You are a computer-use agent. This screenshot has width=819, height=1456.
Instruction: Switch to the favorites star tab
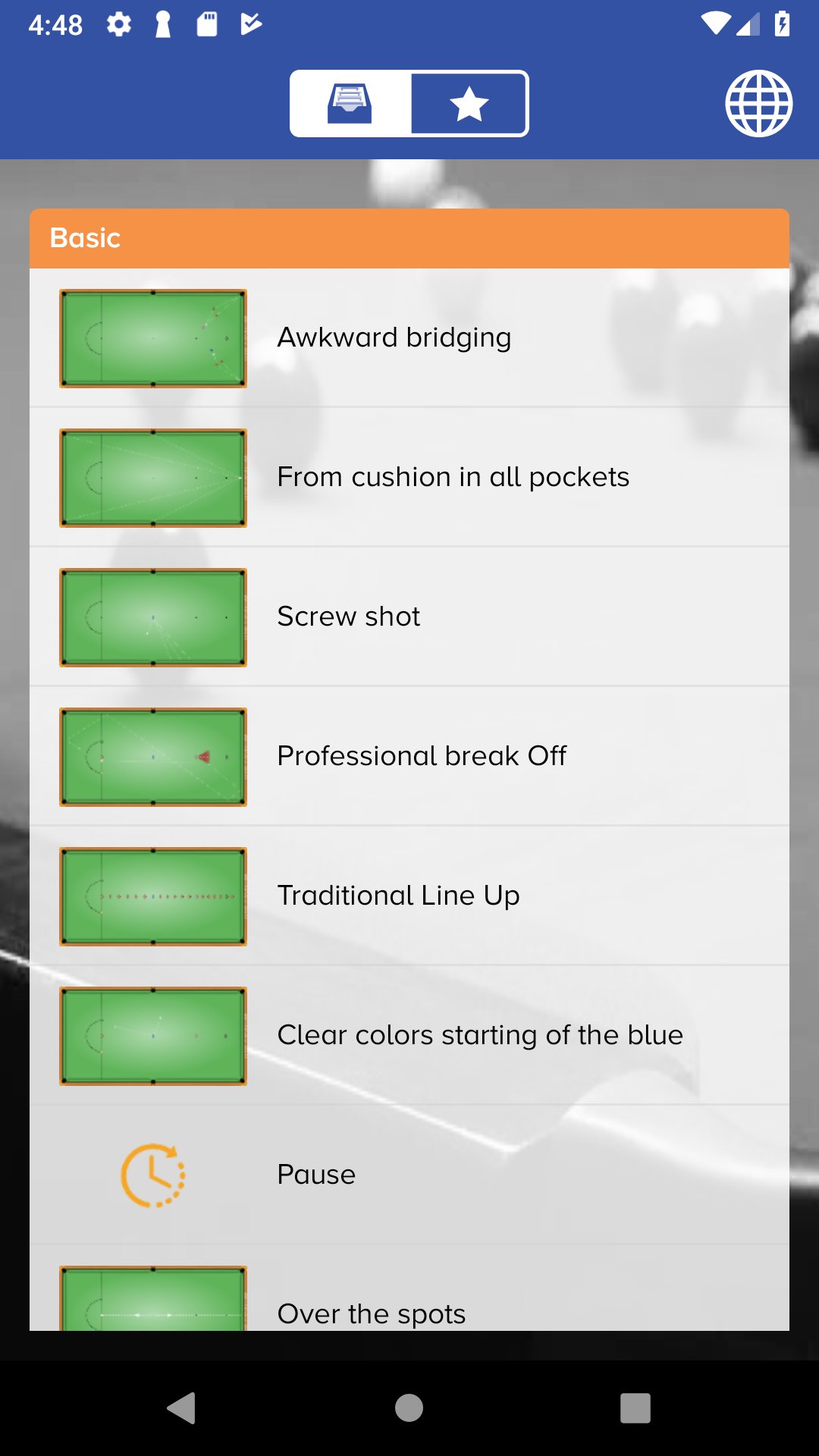(469, 104)
